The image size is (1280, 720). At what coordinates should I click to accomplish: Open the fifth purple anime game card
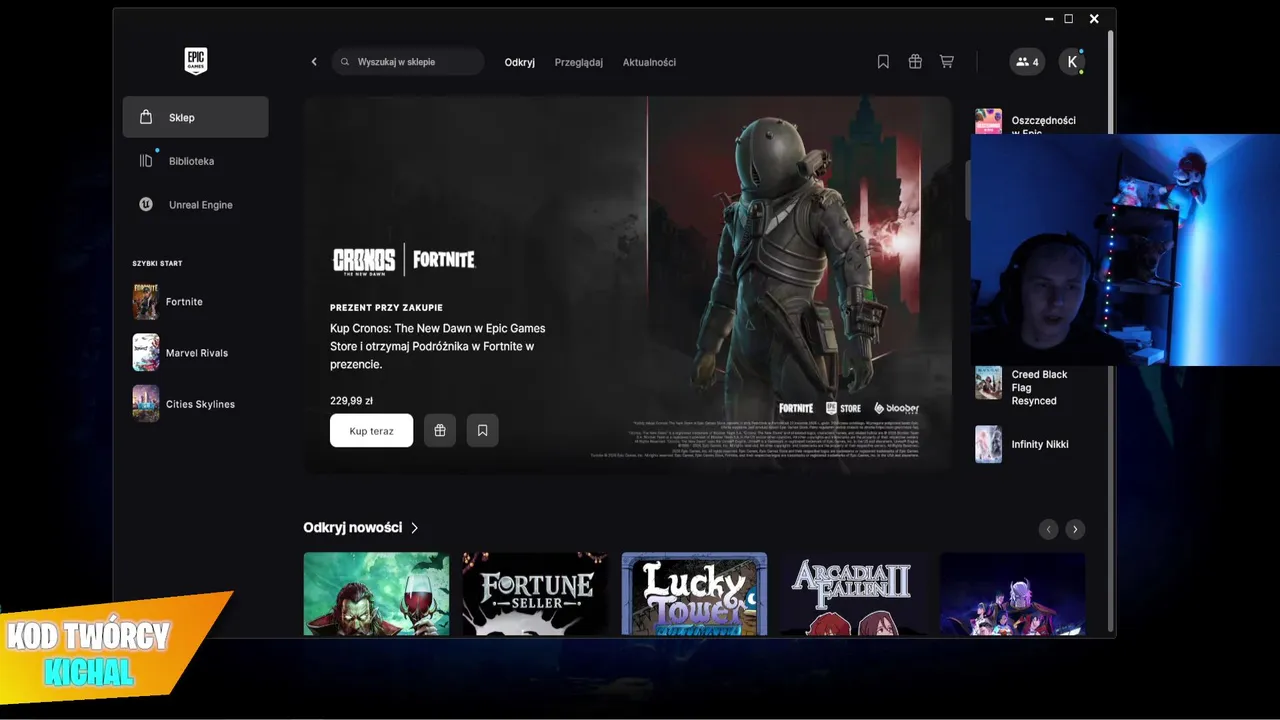tap(1012, 594)
